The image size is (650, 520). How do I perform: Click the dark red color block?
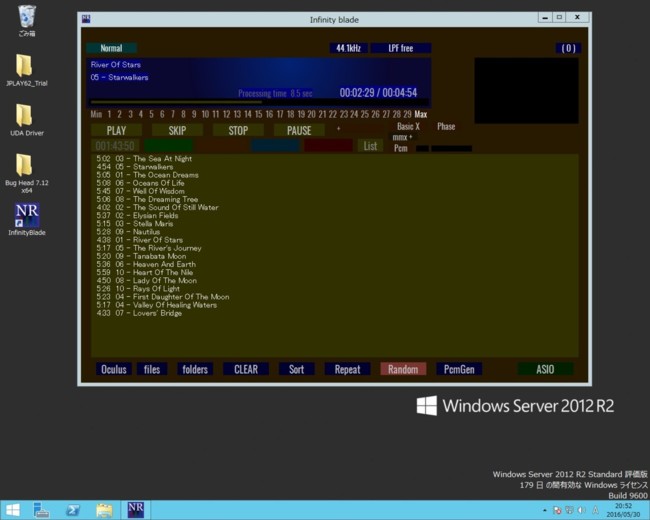coord(328,146)
